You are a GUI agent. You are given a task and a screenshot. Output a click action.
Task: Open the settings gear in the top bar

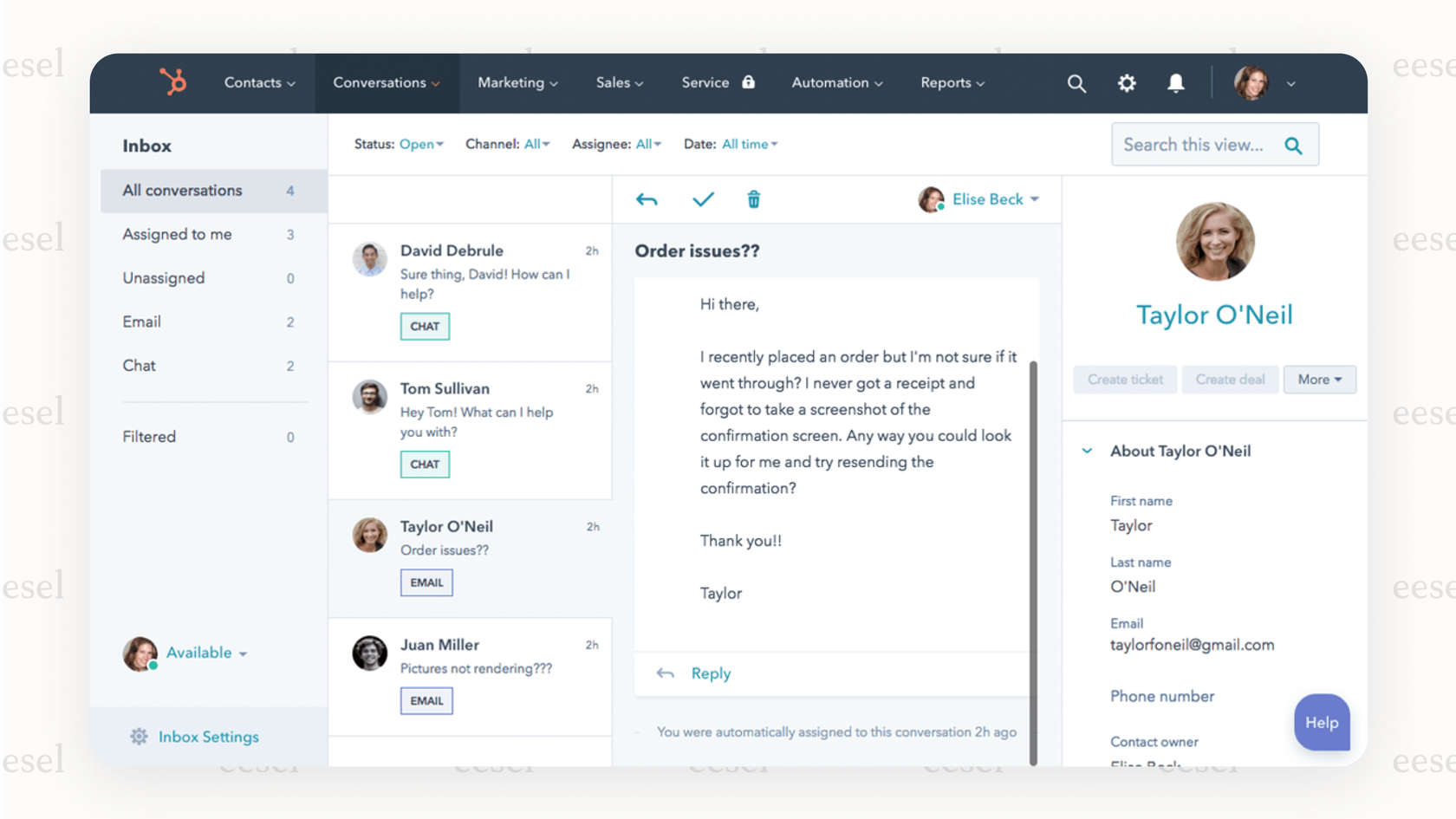pyautogui.click(x=1127, y=83)
